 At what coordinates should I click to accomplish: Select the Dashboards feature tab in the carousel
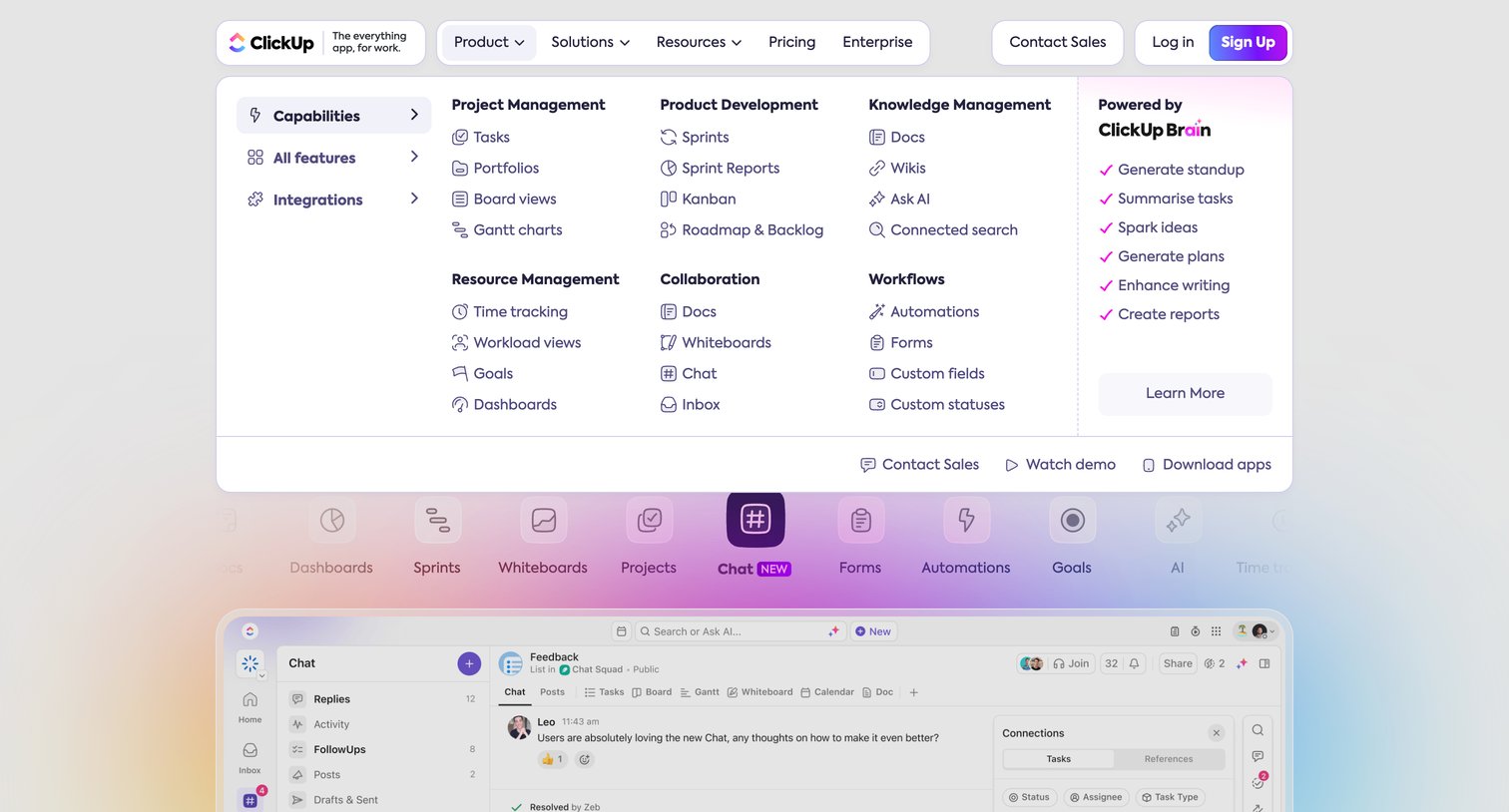(x=331, y=538)
